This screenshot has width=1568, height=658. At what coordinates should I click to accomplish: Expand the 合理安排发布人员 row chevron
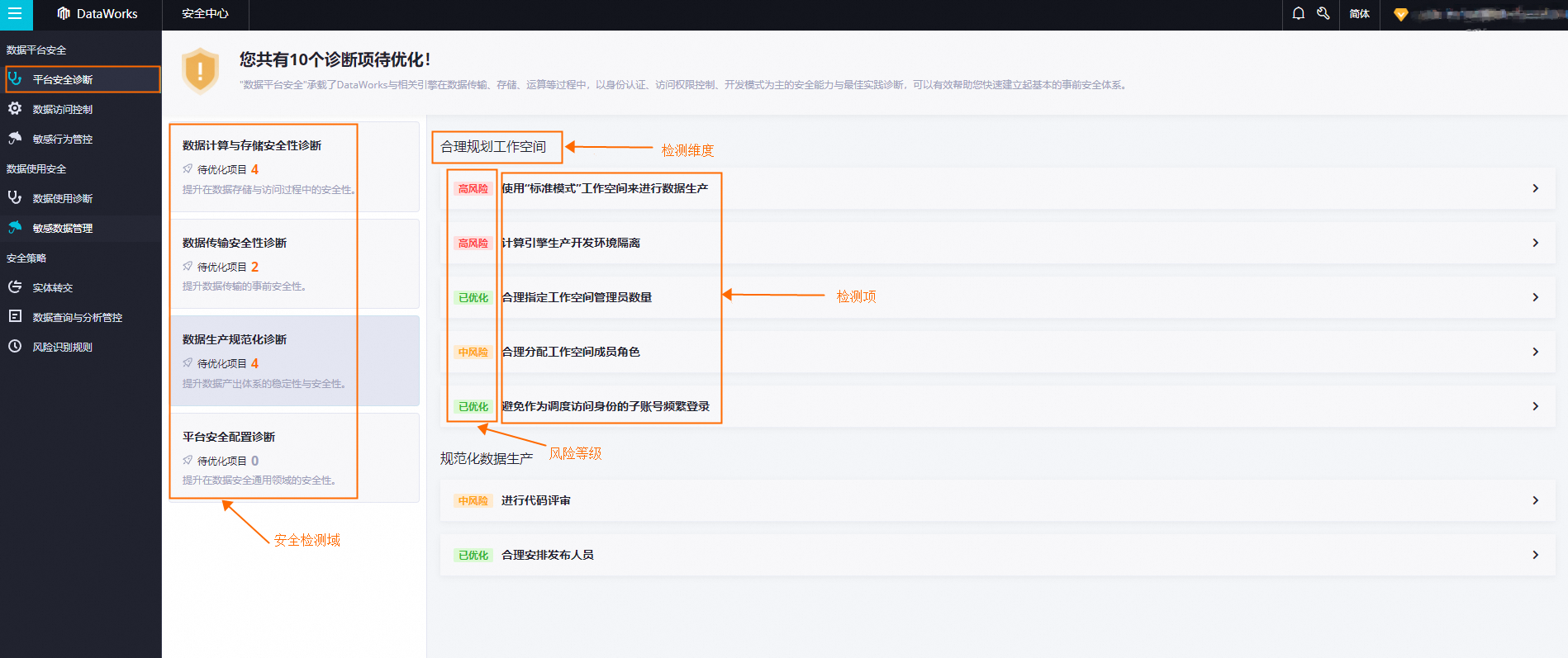tap(1535, 555)
